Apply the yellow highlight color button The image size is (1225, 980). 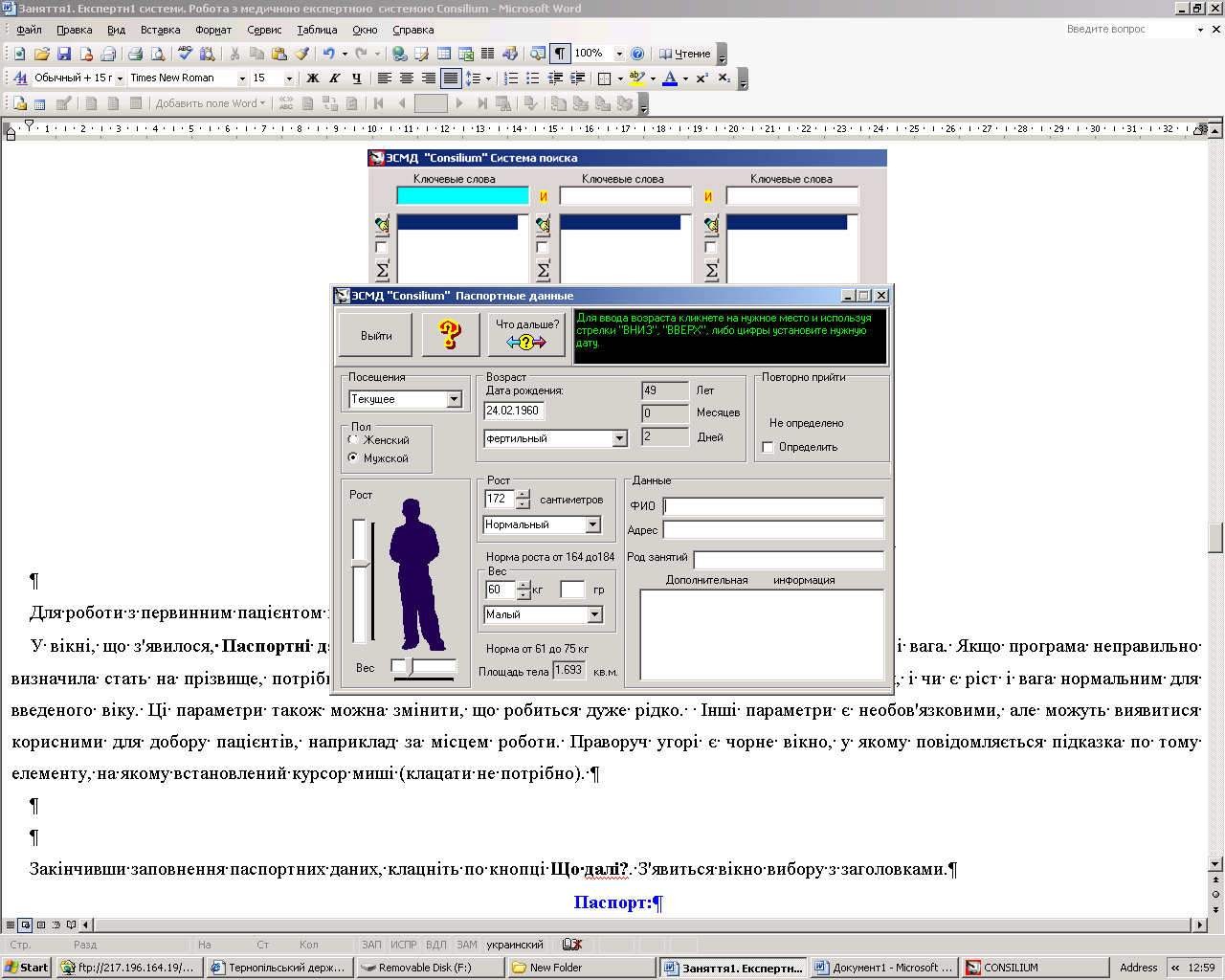[x=636, y=78]
